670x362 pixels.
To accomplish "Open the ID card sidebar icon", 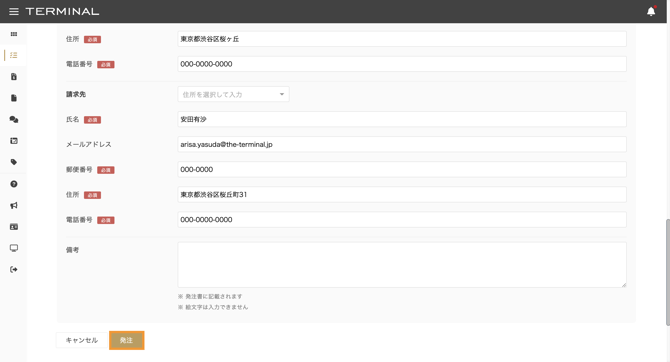I will point(14,227).
